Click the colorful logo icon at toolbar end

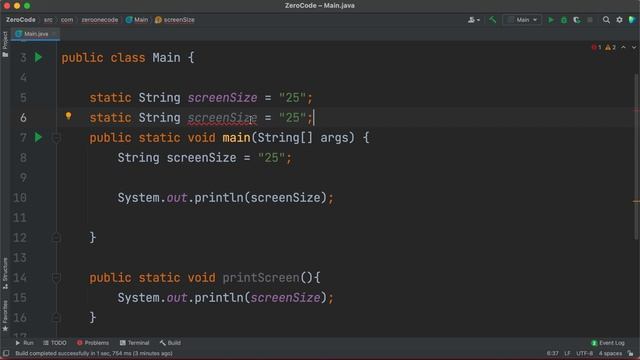632,20
